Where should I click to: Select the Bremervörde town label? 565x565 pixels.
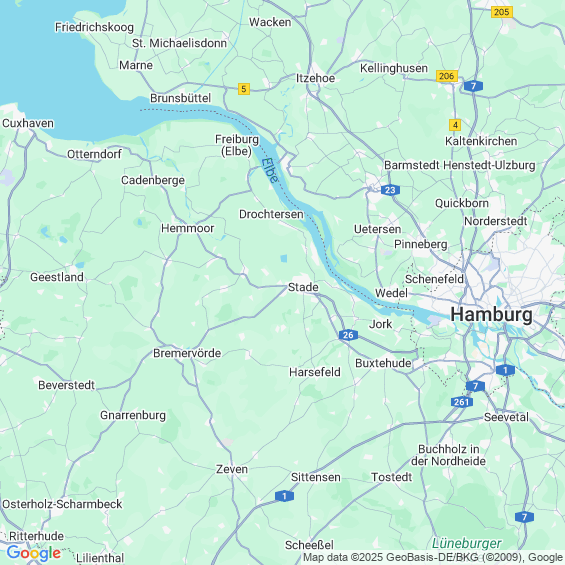187,353
